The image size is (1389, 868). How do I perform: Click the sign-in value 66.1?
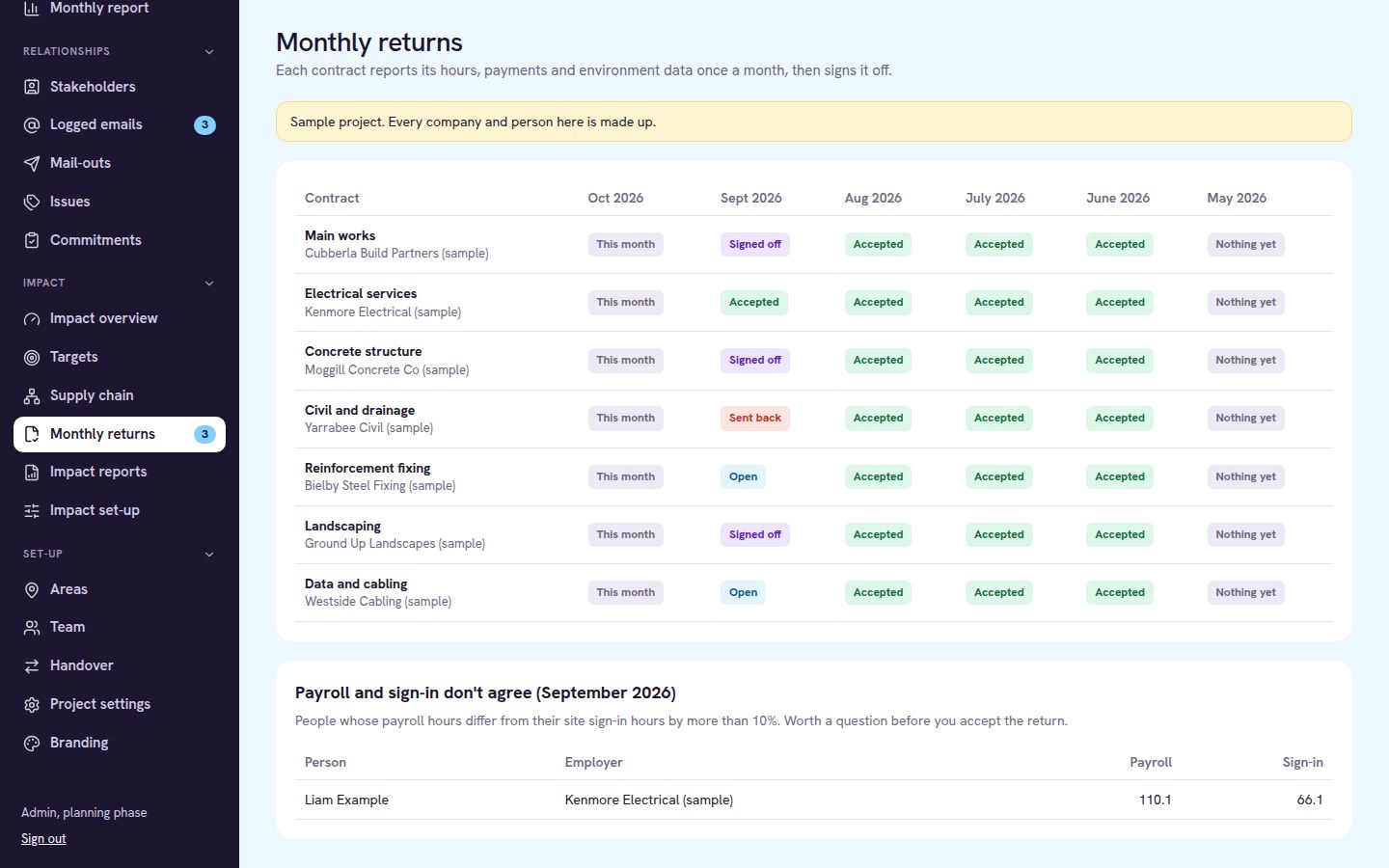tap(1310, 800)
